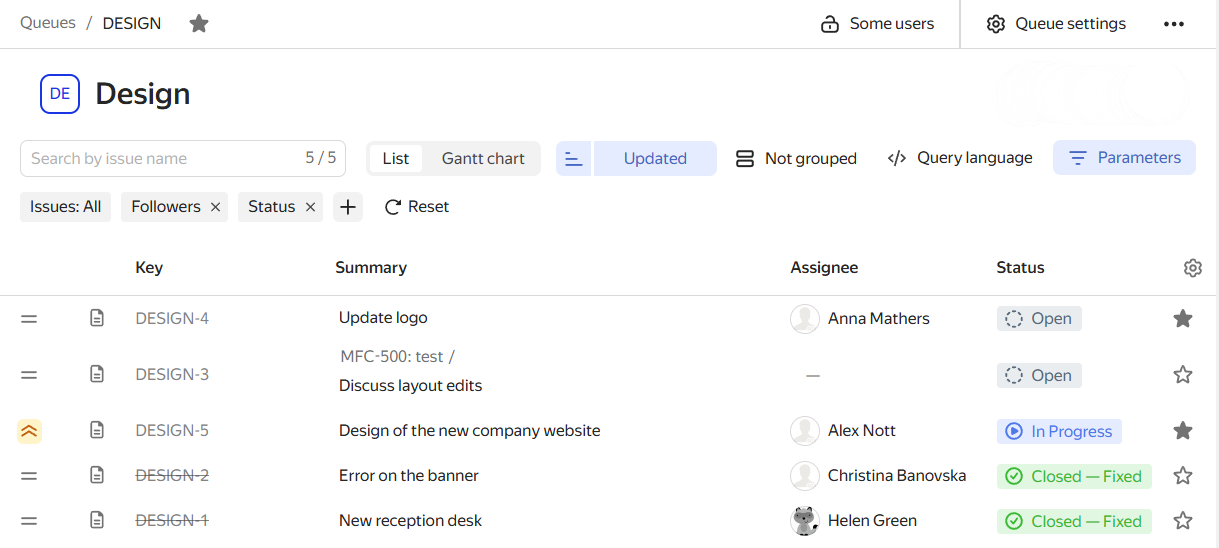Click the Reset filters button
1219x548 pixels.
point(417,207)
